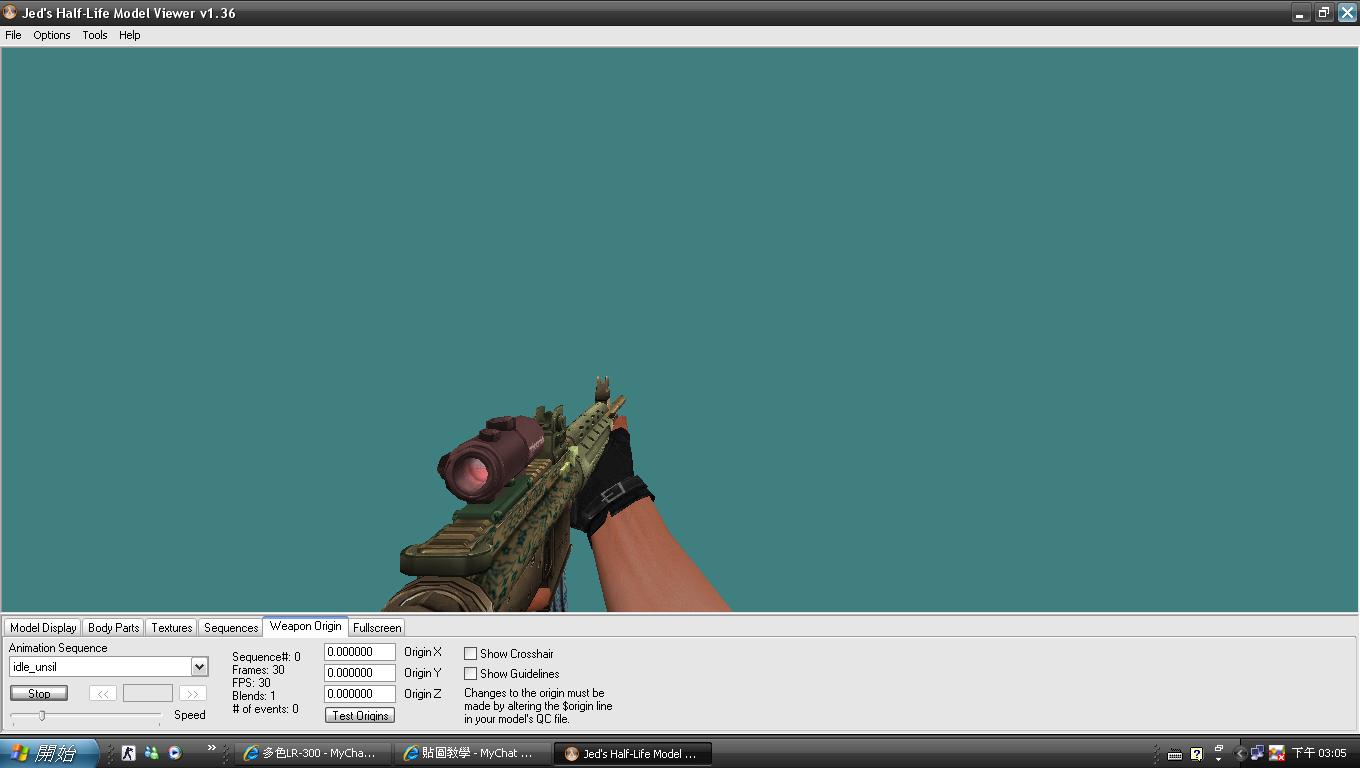
Task: Click the frame number field
Action: tap(148, 693)
